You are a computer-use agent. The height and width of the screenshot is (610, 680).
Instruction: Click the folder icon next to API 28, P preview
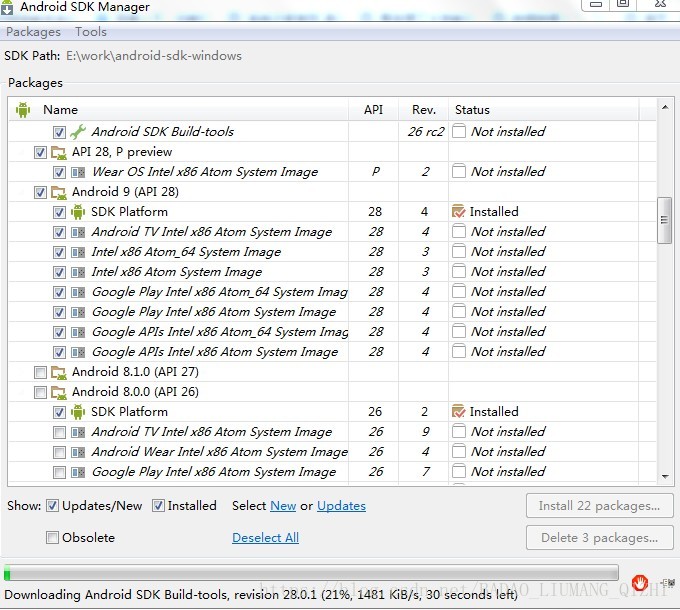point(59,152)
